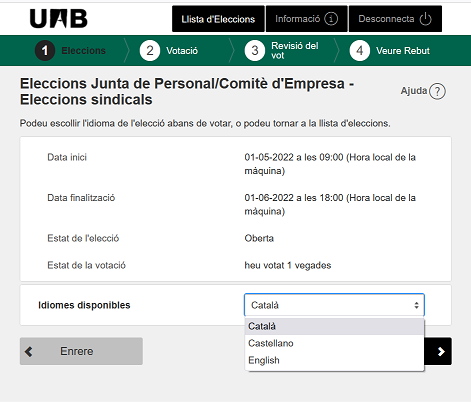Open the Idiomes disponibles language dropdown
The height and width of the screenshot is (402, 471).
(334, 305)
